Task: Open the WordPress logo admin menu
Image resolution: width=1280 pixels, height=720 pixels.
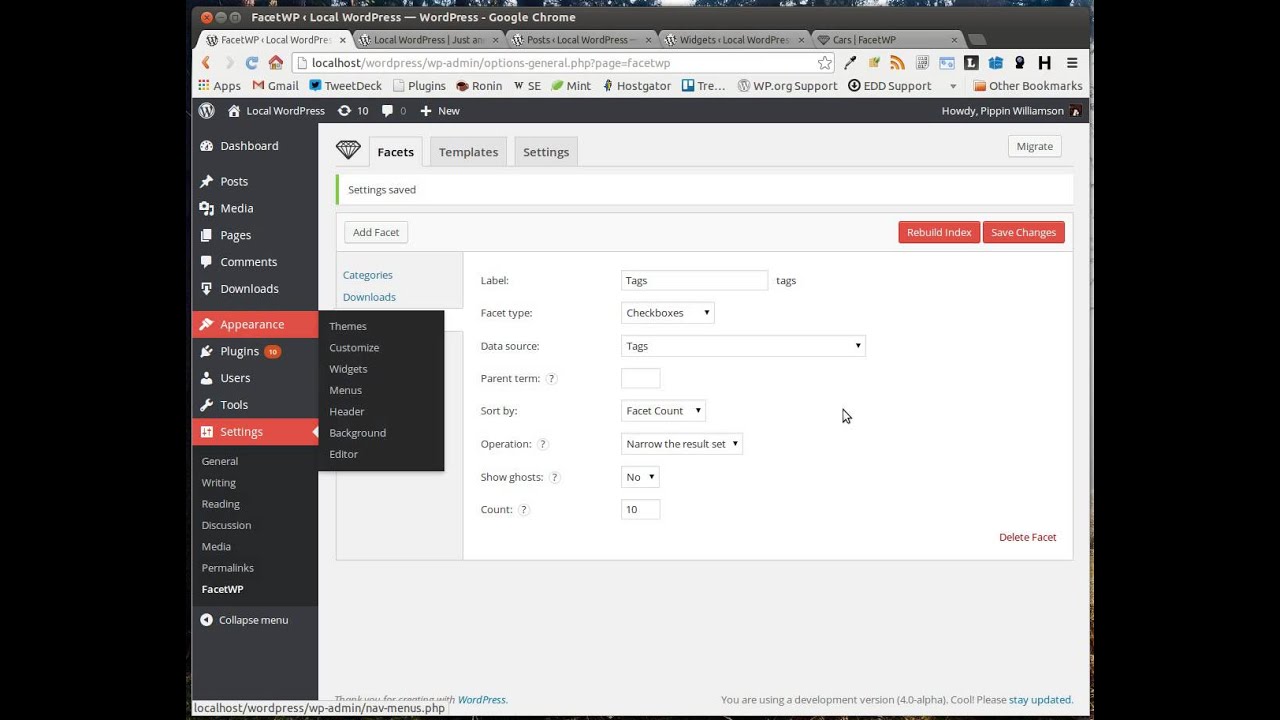Action: (206, 110)
